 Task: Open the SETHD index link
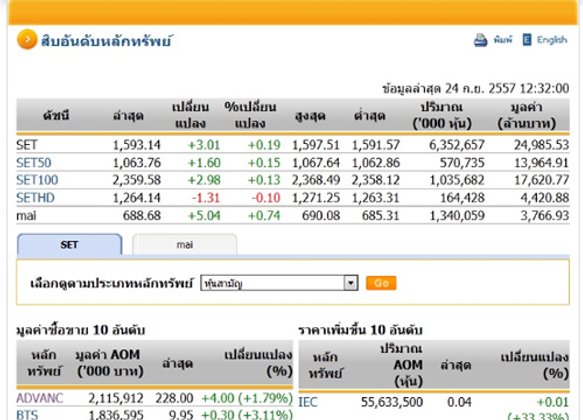[x=35, y=197]
